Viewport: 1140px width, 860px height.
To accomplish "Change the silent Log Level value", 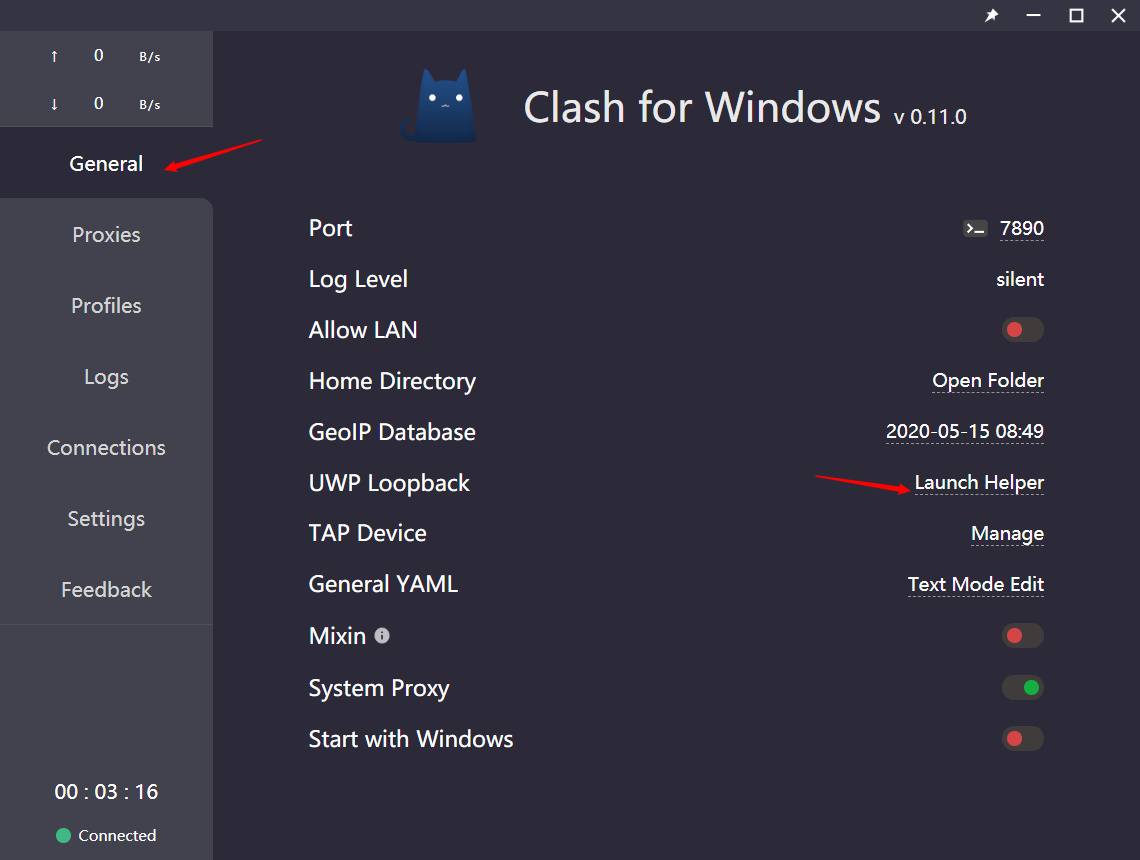I will pyautogui.click(x=1019, y=280).
